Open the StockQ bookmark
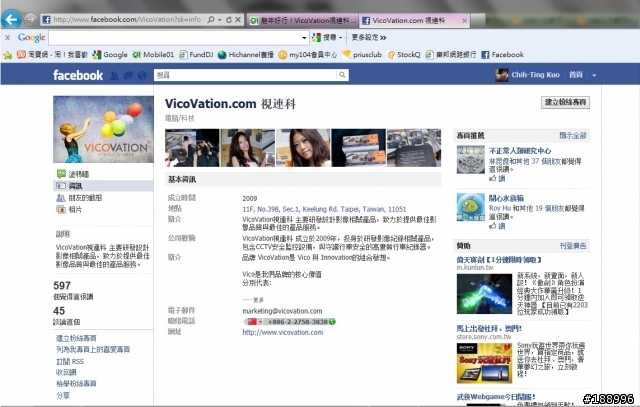Viewport: 640px width, 407px height. click(404, 55)
